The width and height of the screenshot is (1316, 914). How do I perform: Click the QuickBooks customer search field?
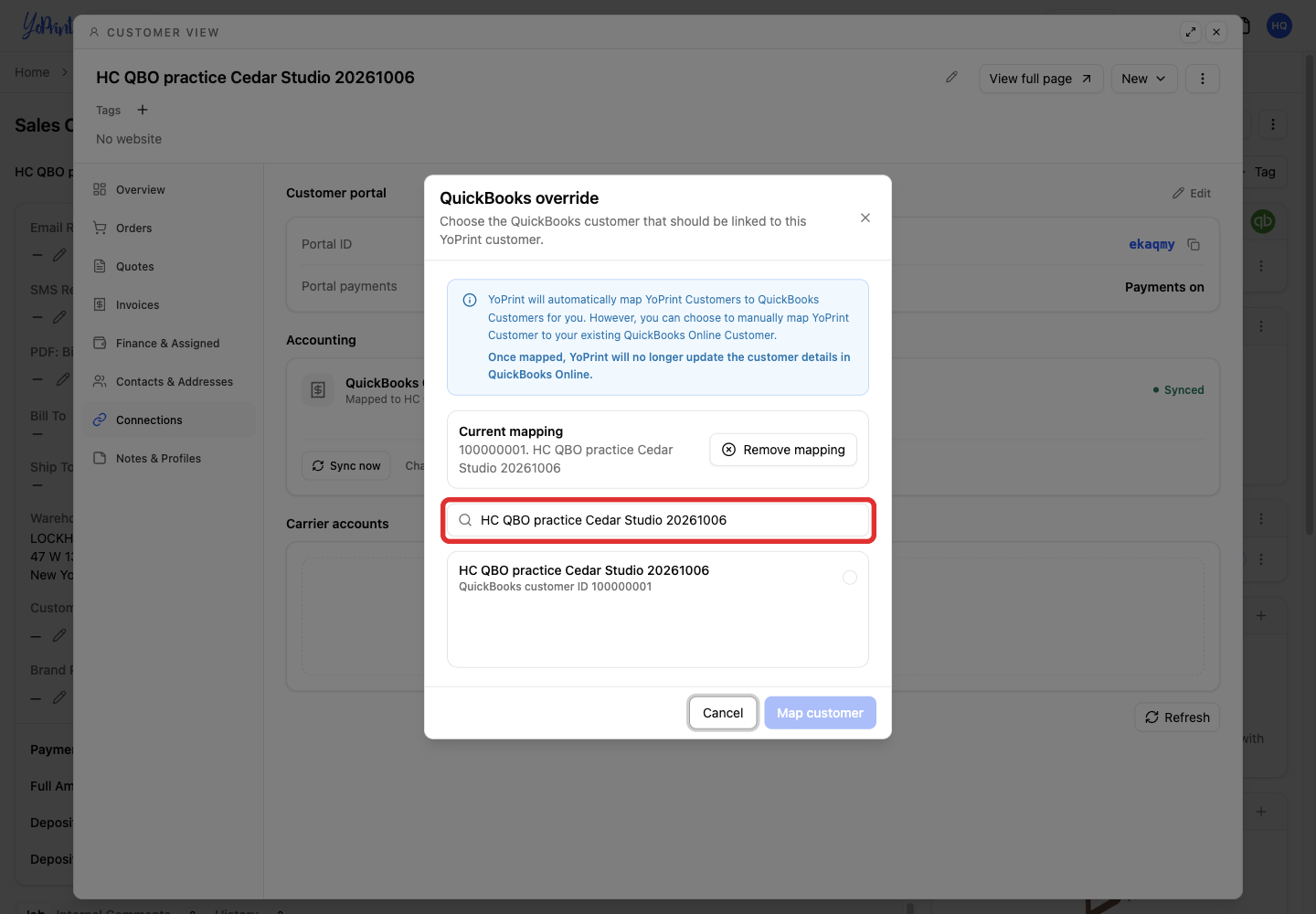658,520
